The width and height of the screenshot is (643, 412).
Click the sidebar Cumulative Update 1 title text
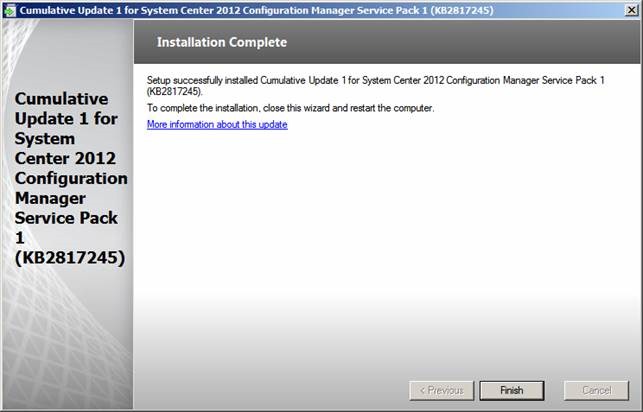tap(71, 178)
